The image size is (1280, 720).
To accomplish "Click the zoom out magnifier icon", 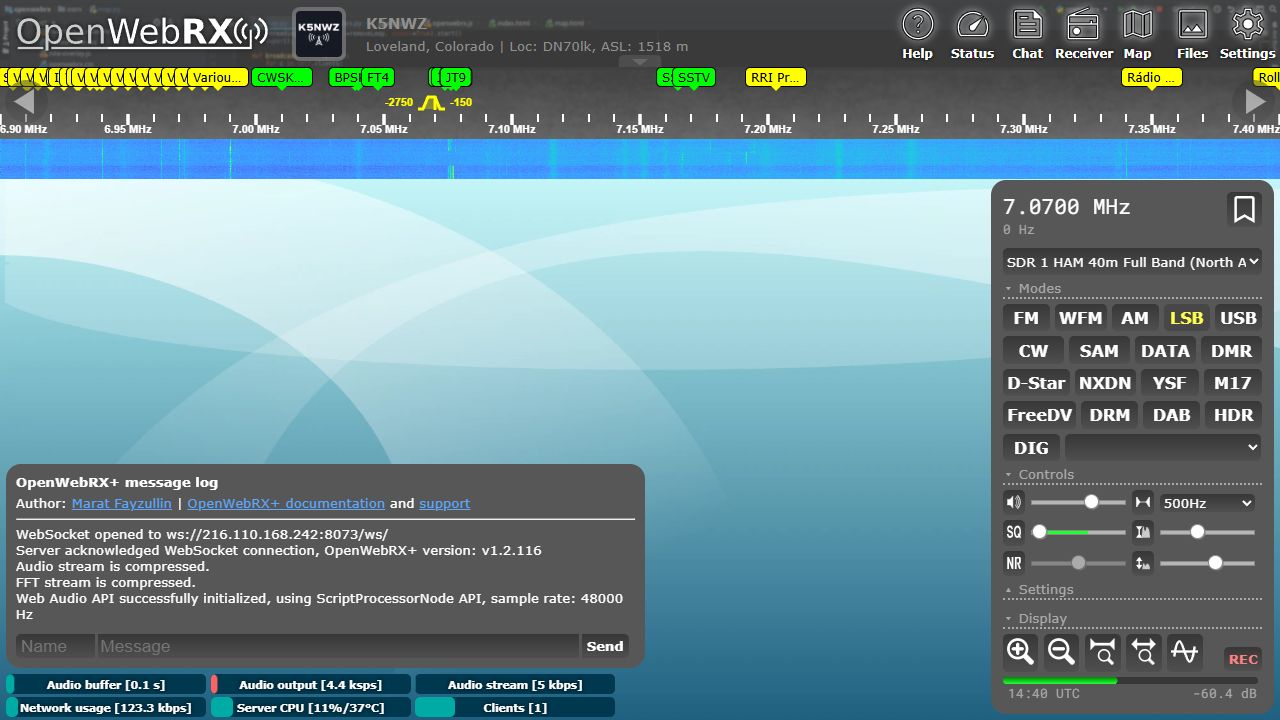I will point(1061,652).
